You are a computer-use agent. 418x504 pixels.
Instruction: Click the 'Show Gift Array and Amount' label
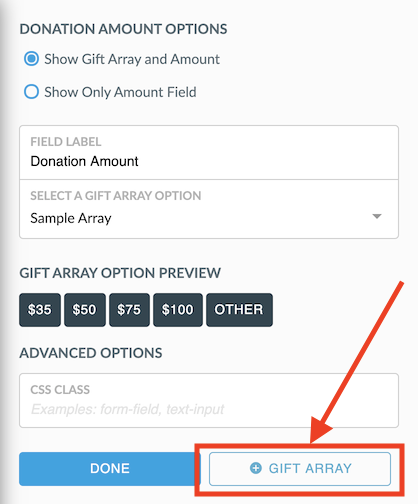tap(132, 59)
